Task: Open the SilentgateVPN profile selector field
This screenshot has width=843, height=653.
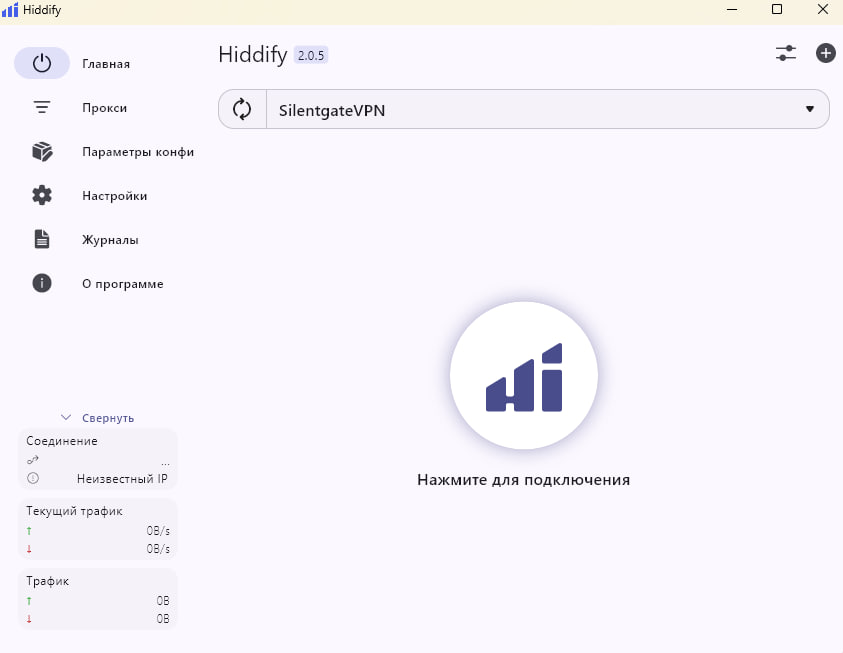Action: [x=547, y=109]
